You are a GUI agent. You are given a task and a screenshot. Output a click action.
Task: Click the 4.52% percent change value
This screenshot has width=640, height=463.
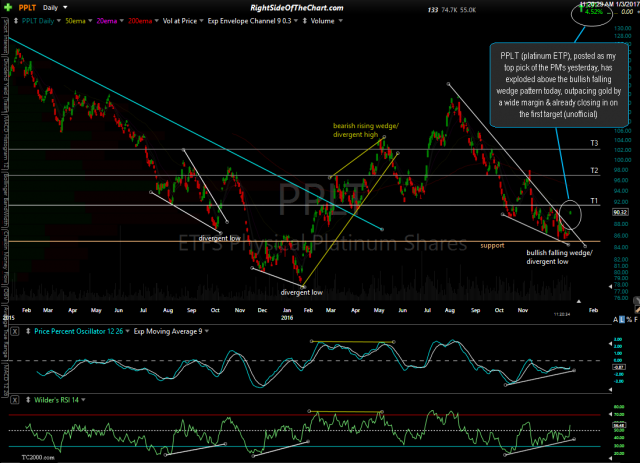(593, 12)
